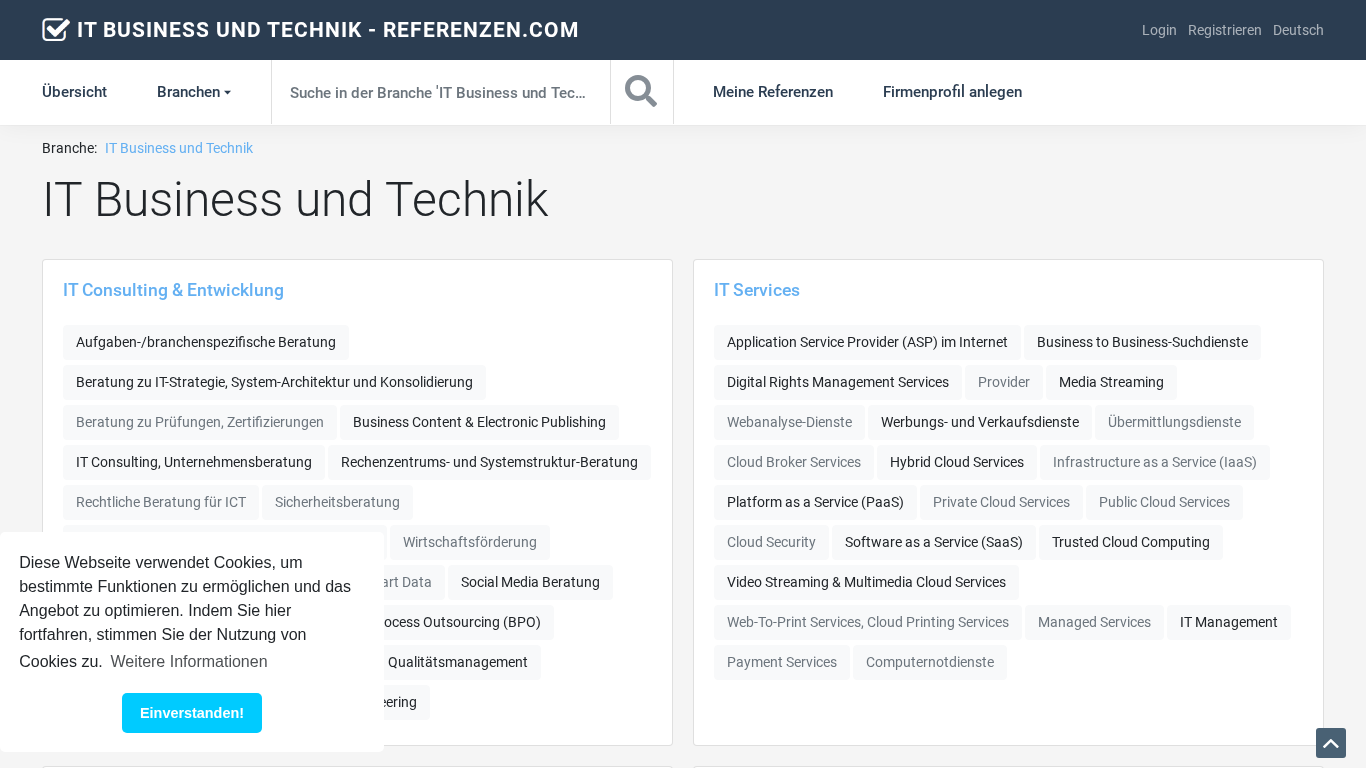Focus the industry search input field

pyautogui.click(x=440, y=92)
